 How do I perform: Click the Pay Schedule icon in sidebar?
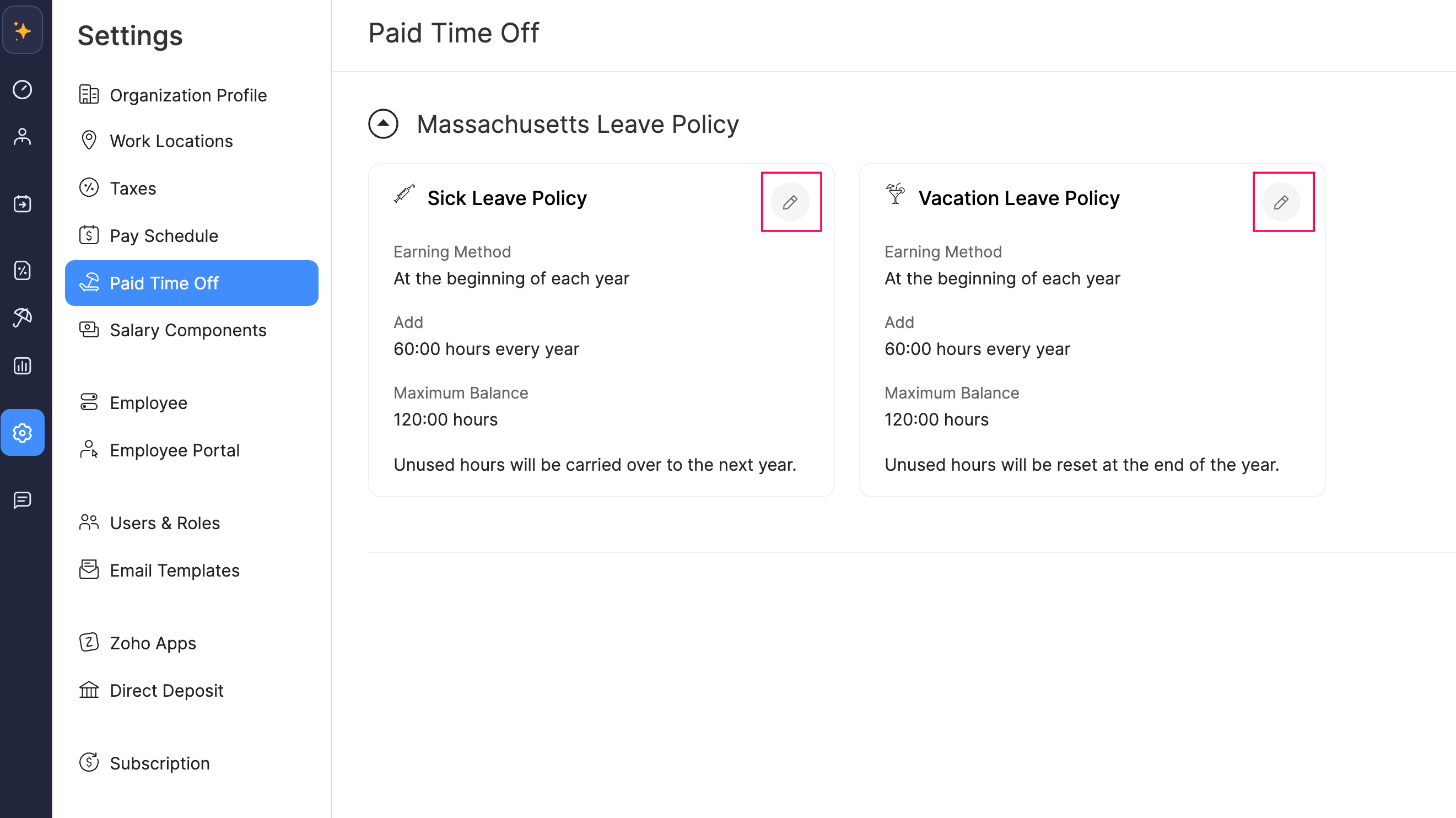[88, 235]
